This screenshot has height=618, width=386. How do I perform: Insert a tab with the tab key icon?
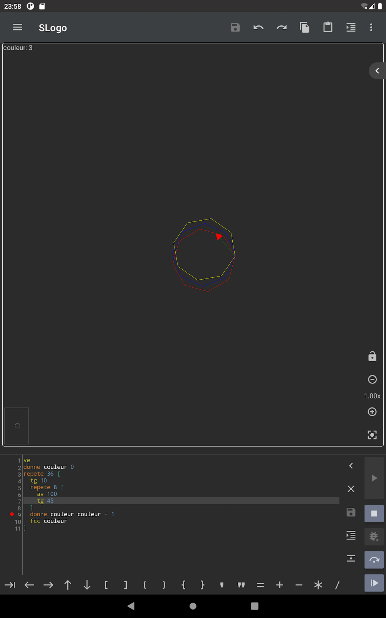pyautogui.click(x=10, y=585)
